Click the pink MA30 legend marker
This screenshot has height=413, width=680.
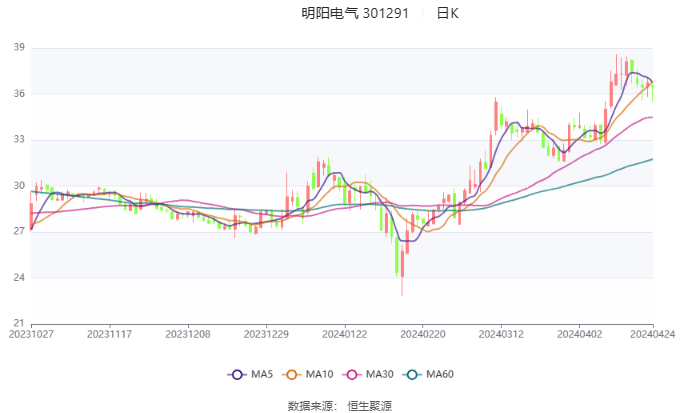point(352,374)
